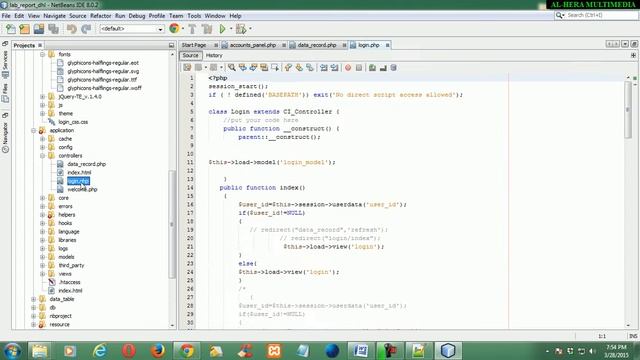
Task: Select the Source view button
Action: [x=190, y=56]
